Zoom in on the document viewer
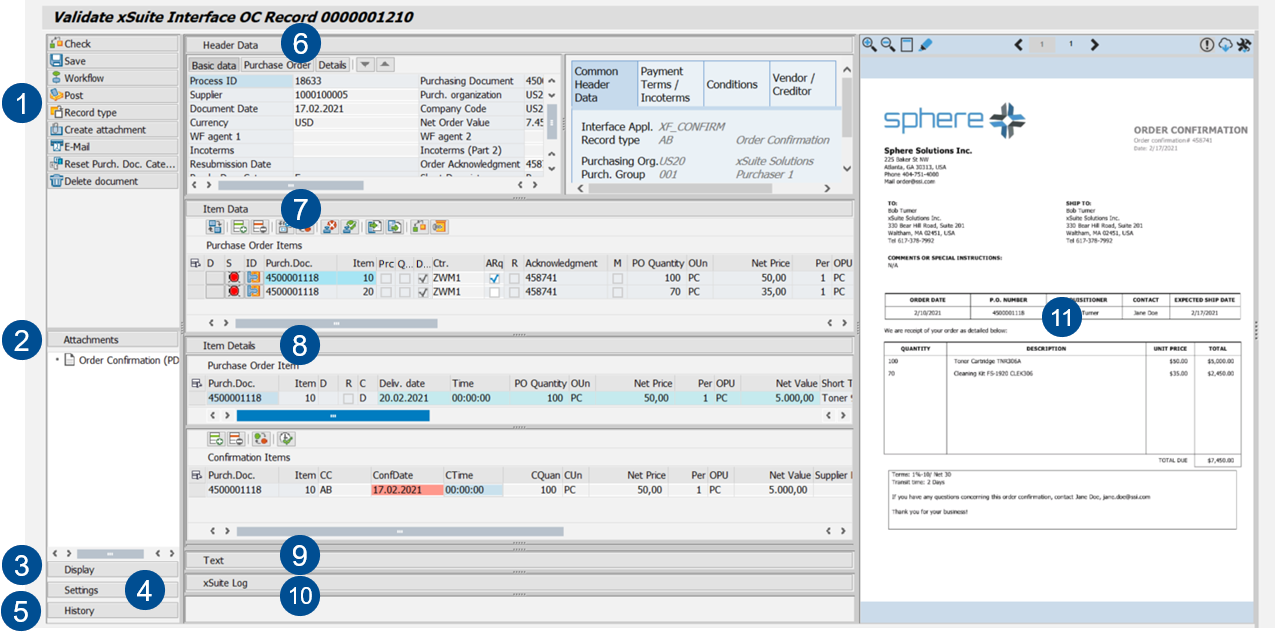 (869, 45)
